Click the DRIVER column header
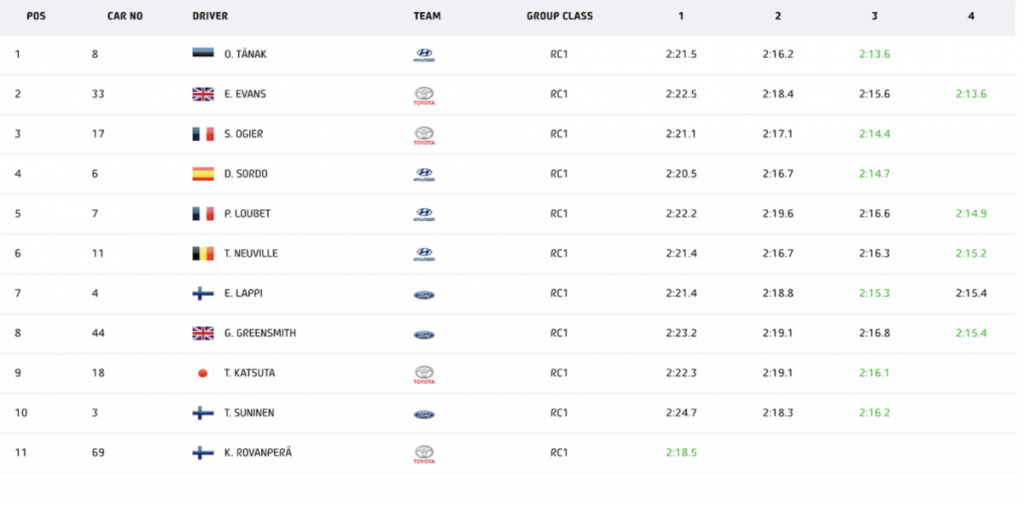Viewport: 1024px width, 506px height. coord(210,17)
